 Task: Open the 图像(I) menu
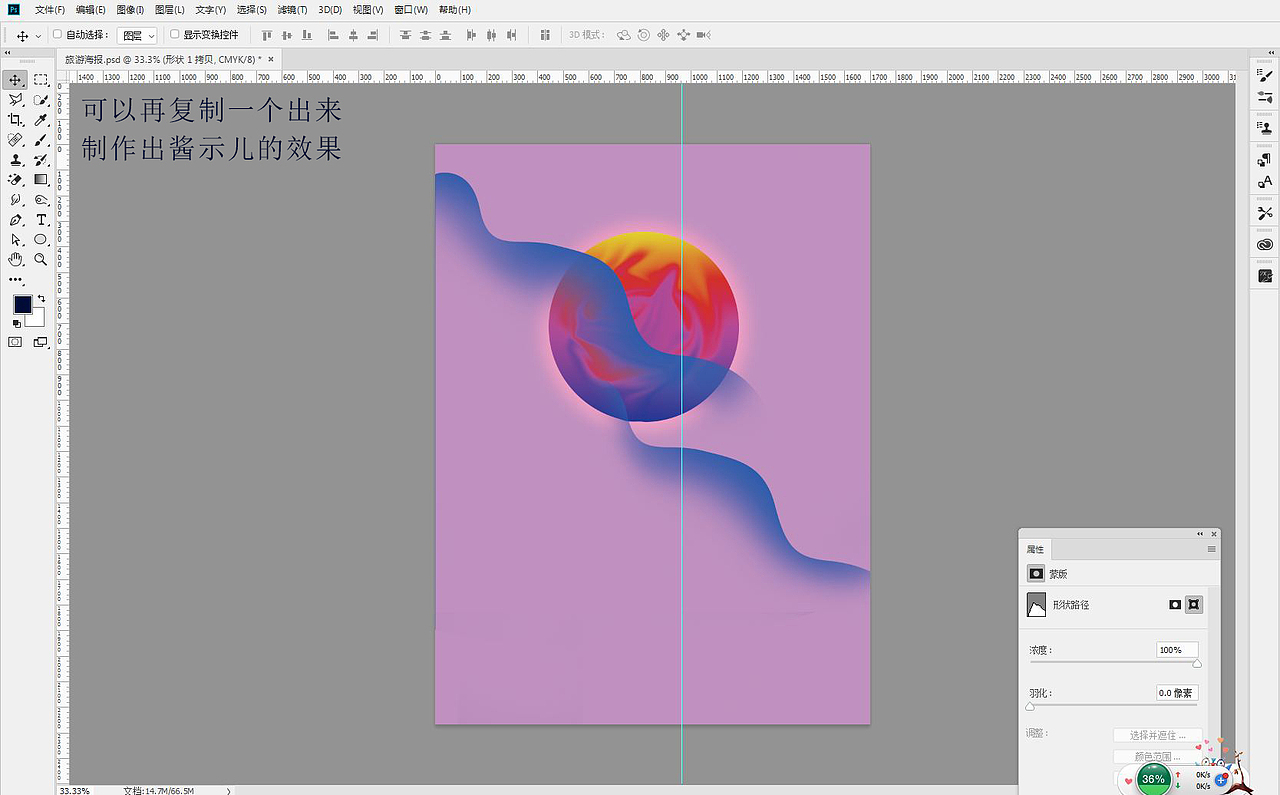[130, 10]
